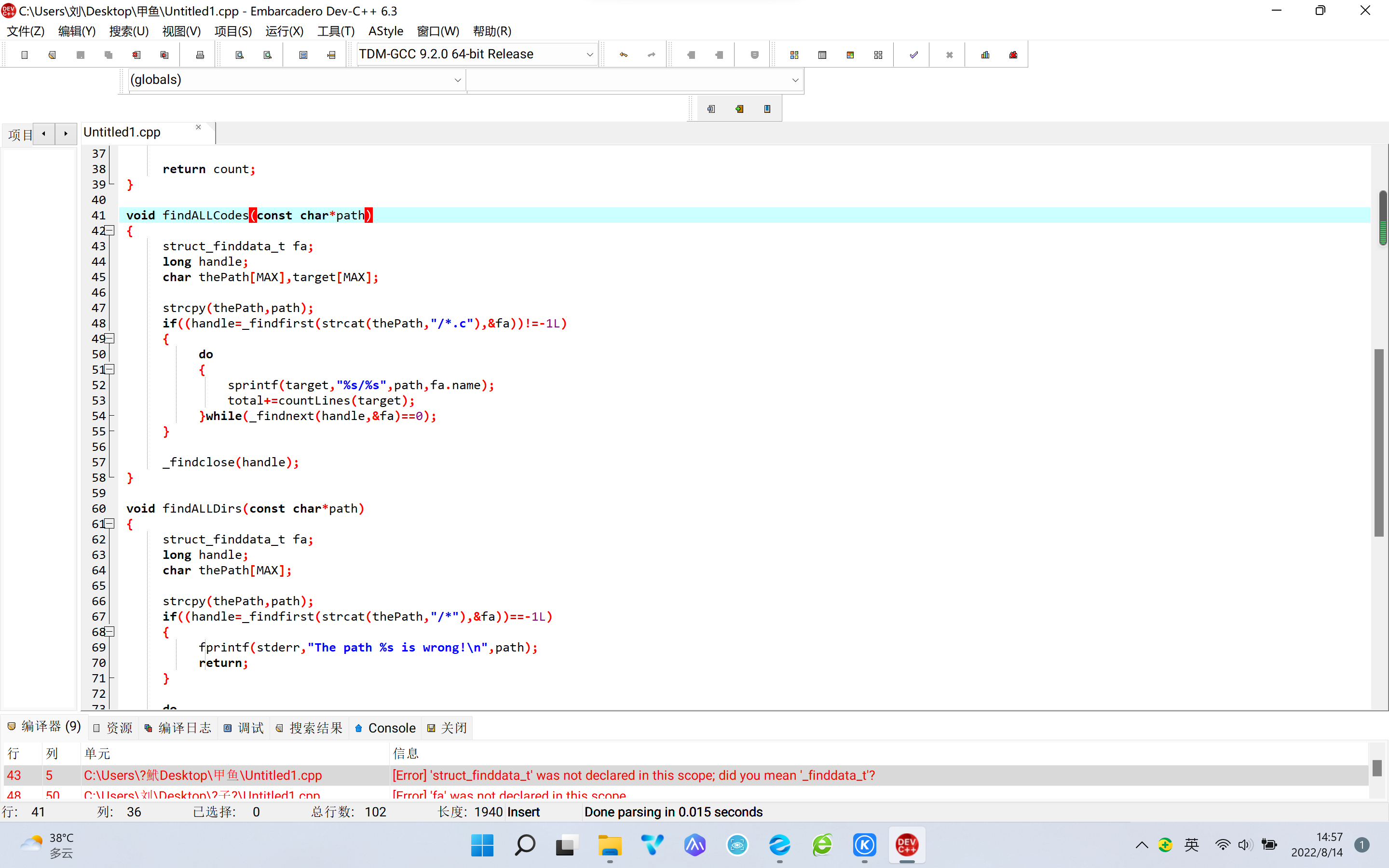
Task: Open the empty function list dropdown
Action: tap(795, 81)
